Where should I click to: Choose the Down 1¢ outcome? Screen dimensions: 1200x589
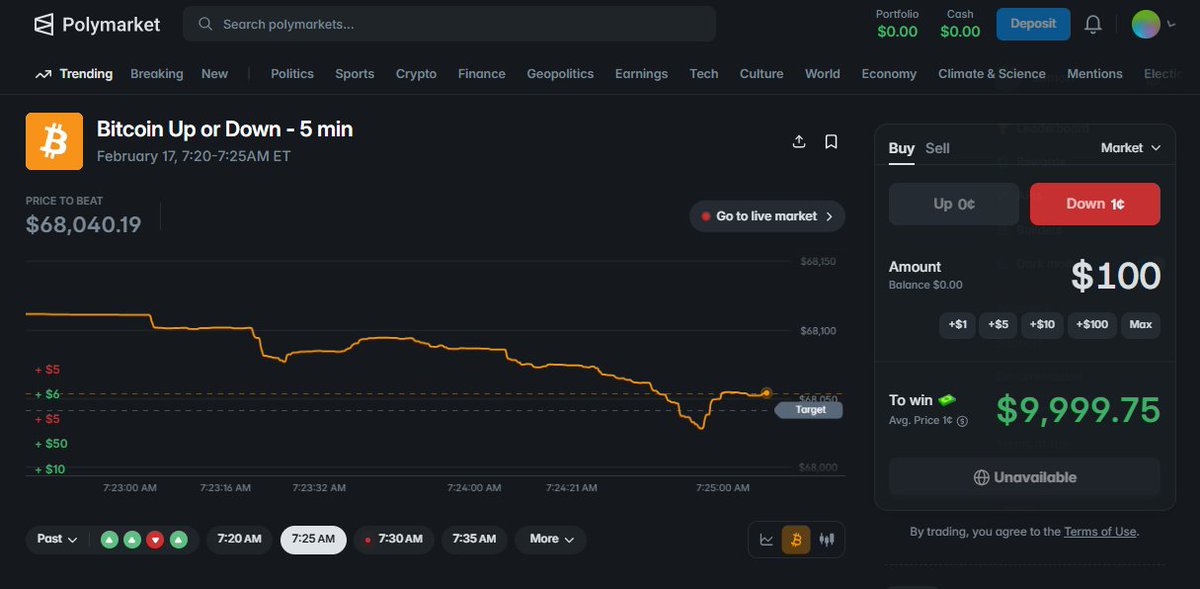[1095, 204]
